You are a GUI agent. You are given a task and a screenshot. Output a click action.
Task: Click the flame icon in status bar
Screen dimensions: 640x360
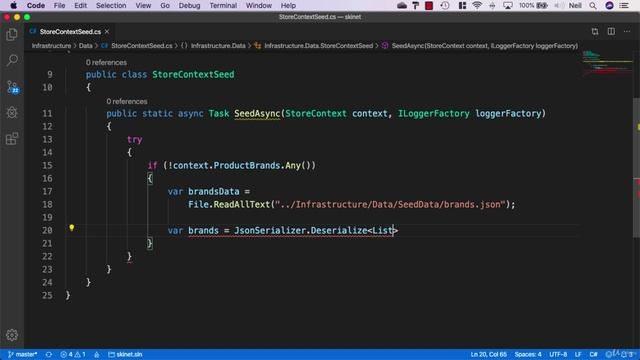click(96, 354)
